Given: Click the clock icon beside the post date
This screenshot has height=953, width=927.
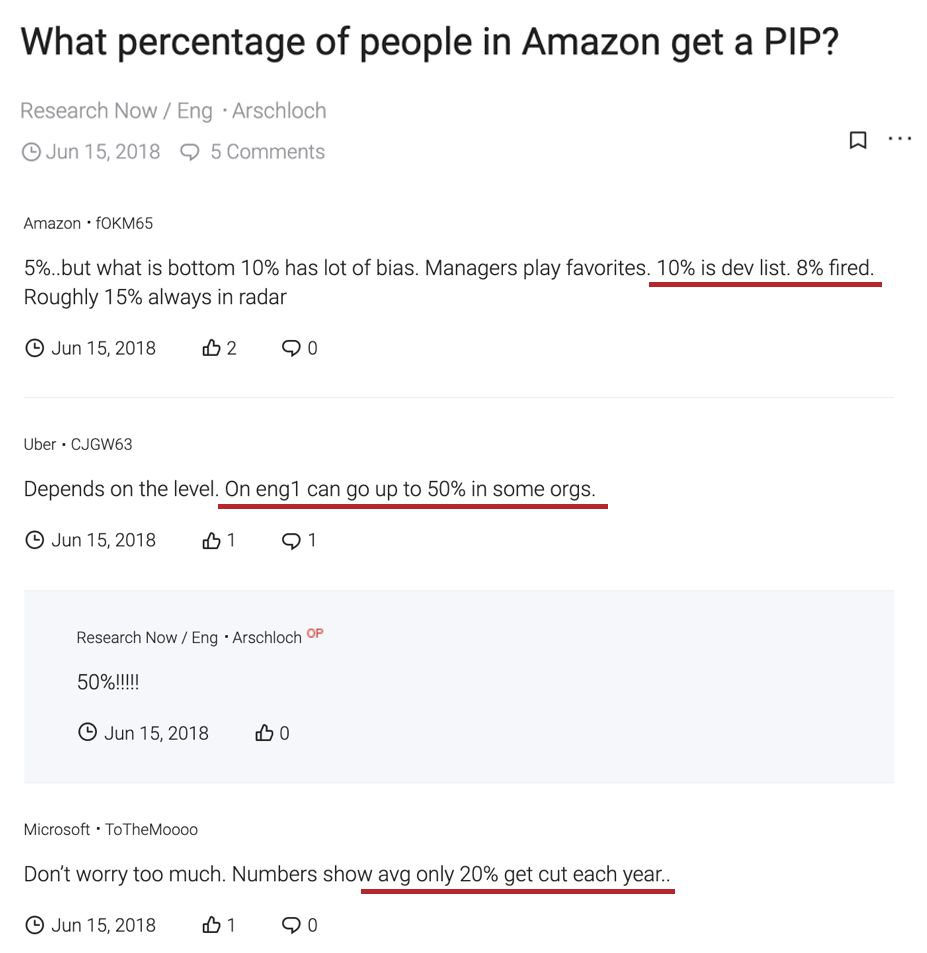Looking at the screenshot, I should pos(33,151).
